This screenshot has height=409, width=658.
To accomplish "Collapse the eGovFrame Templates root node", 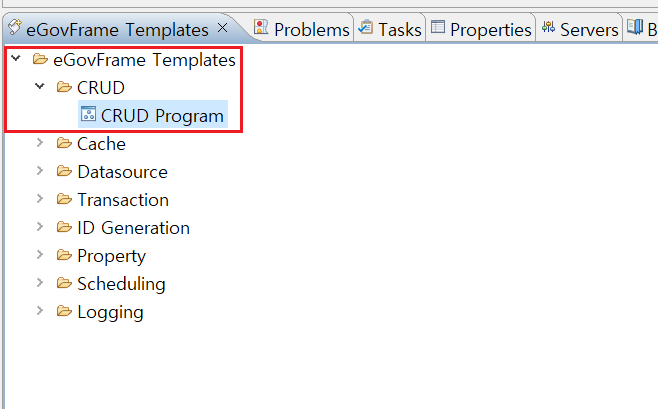I will tap(16, 59).
